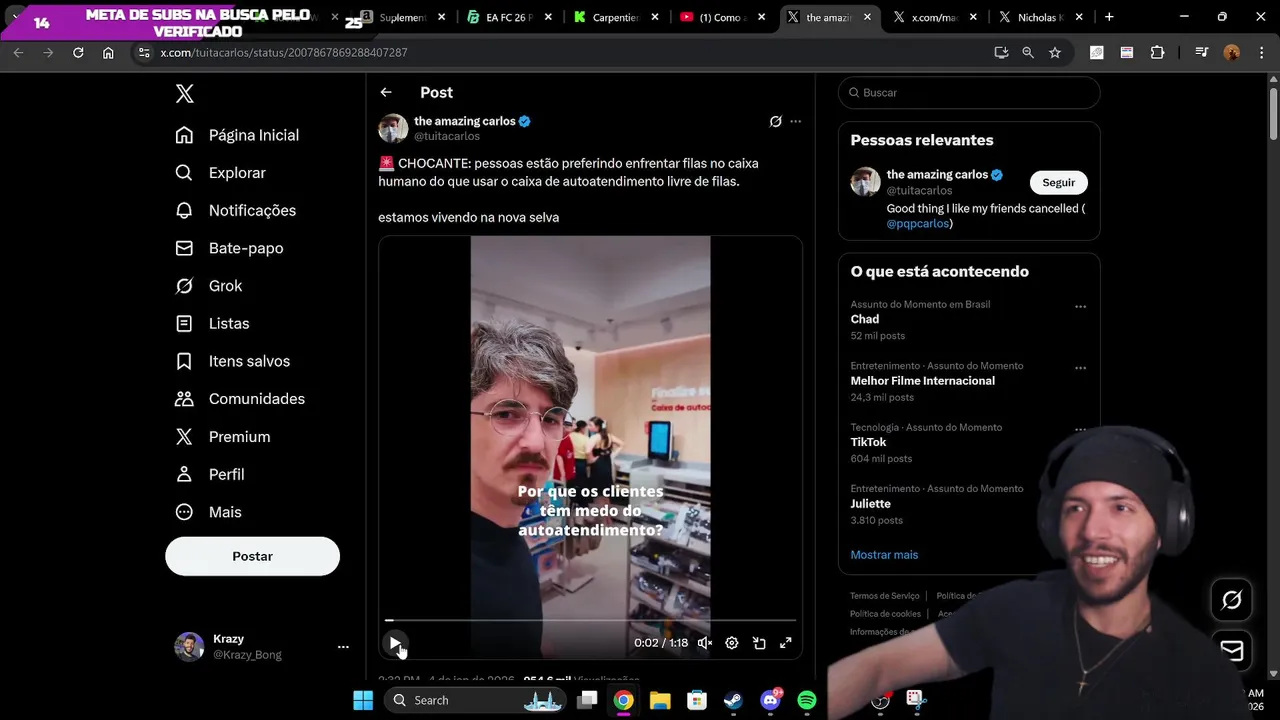Click Mostrar mais under trends

click(884, 555)
